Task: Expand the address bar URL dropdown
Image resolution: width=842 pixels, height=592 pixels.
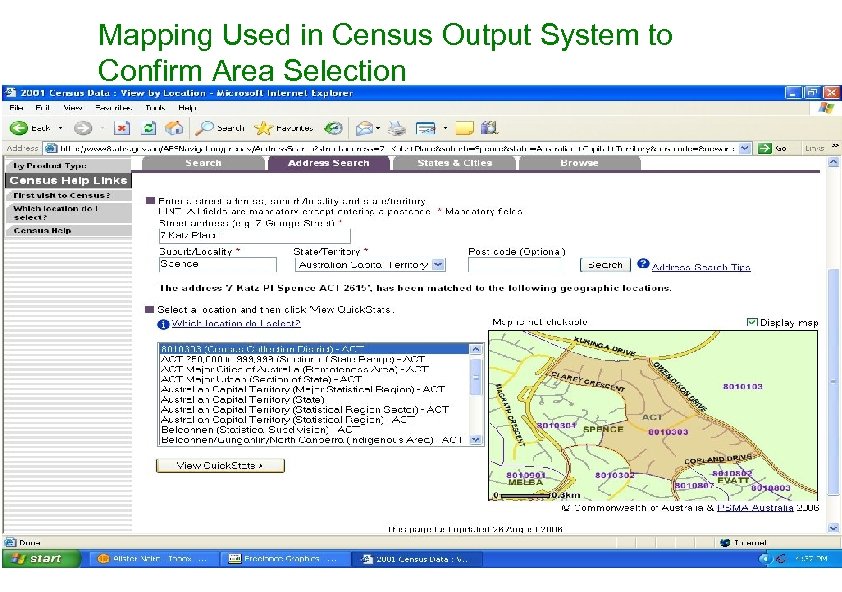Action: (745, 148)
